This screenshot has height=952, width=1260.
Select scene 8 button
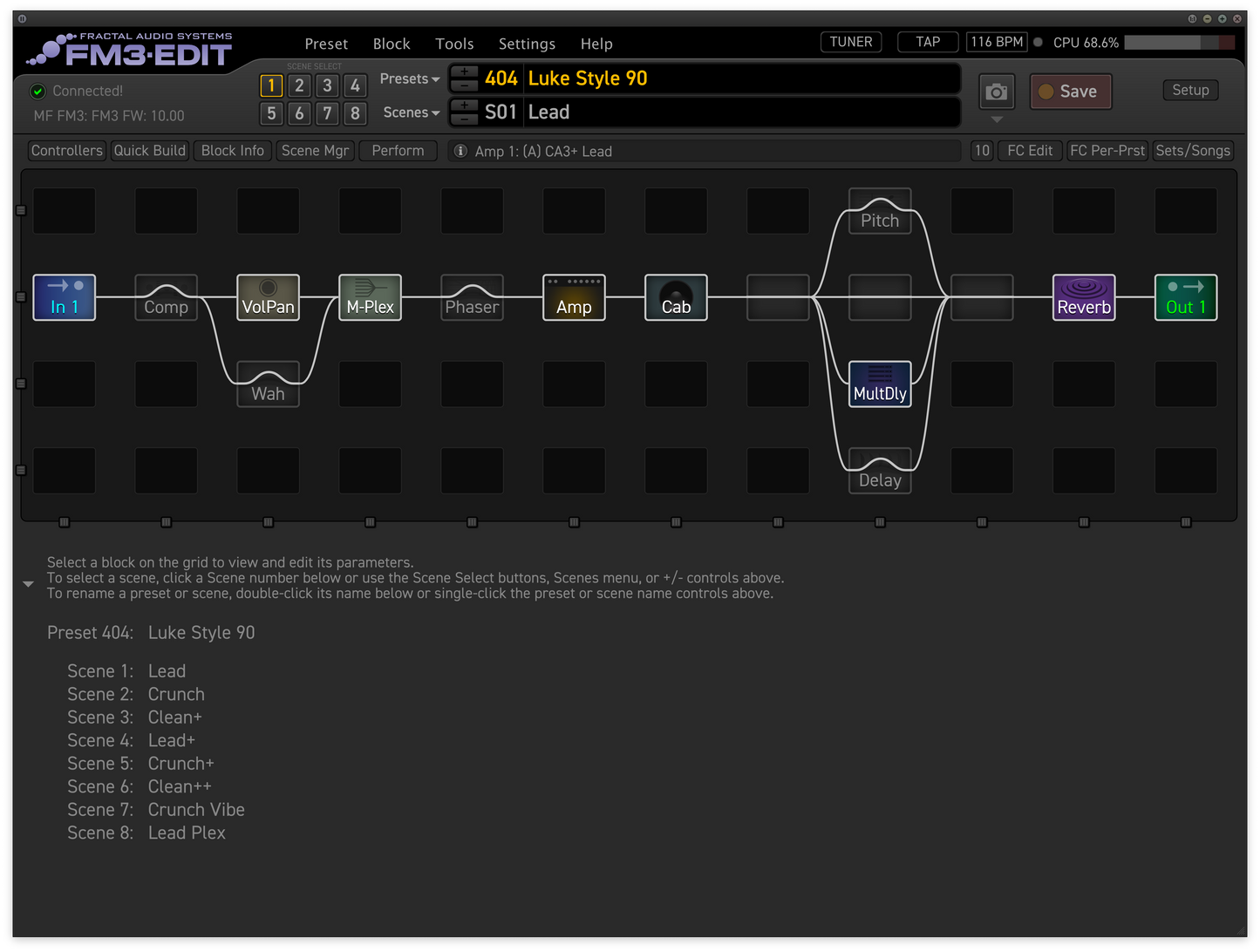click(x=355, y=113)
